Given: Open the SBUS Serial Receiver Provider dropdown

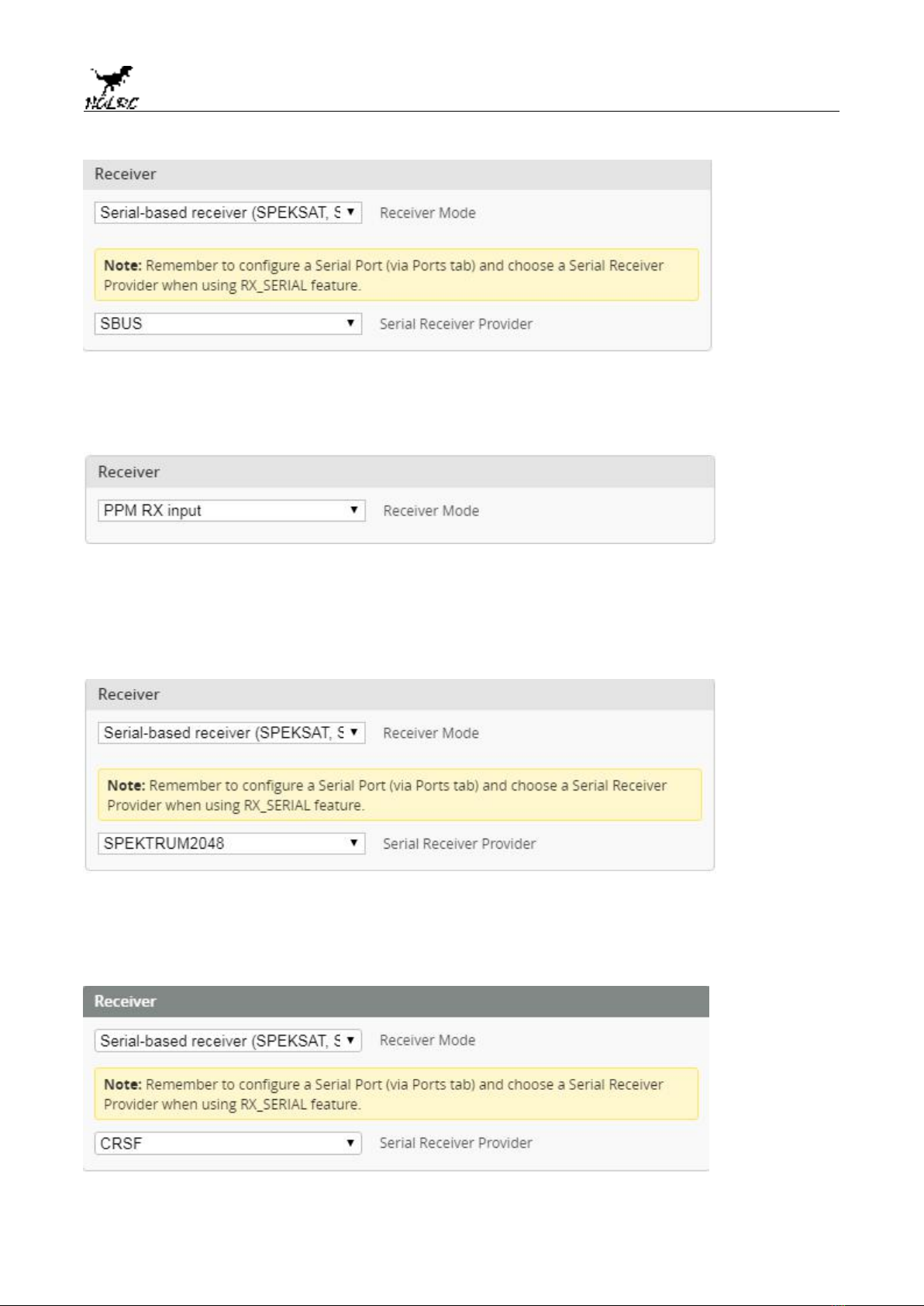Looking at the screenshot, I should (228, 323).
